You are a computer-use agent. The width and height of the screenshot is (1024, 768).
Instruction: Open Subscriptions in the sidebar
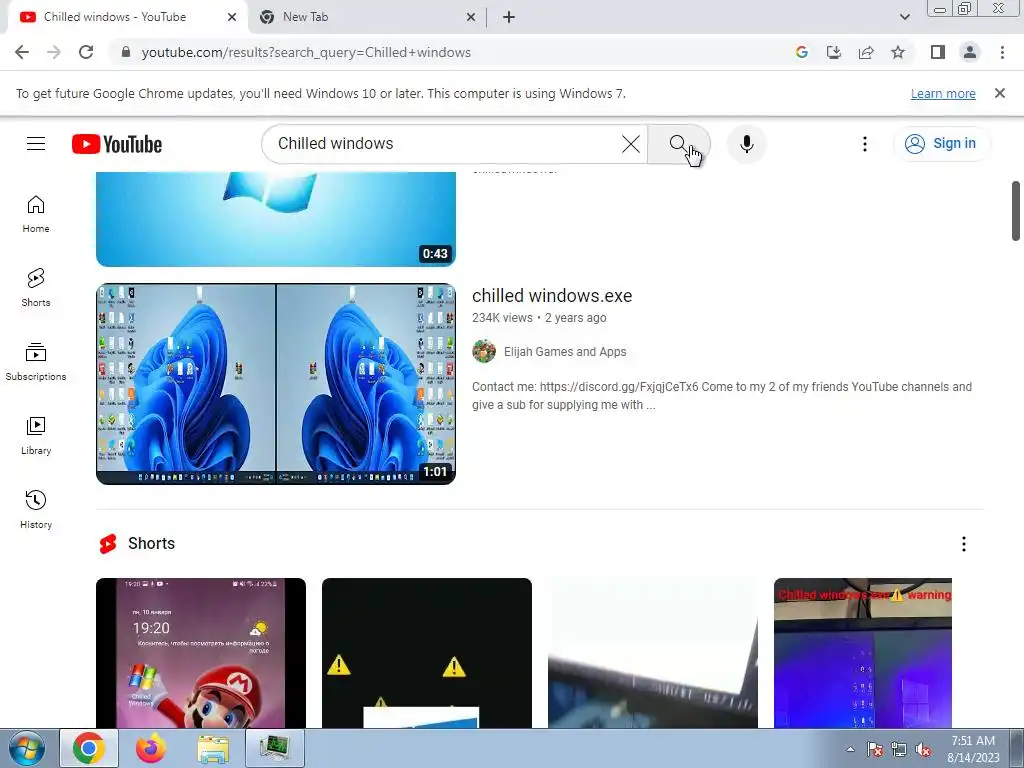36,362
